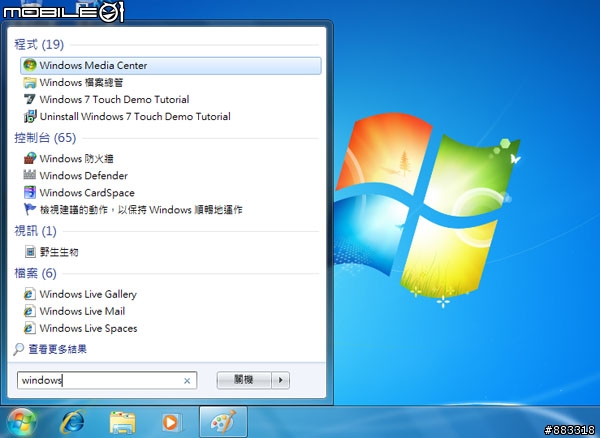Click the 野生生物 video file icon
Screen dimensions: 600x438
point(30,251)
